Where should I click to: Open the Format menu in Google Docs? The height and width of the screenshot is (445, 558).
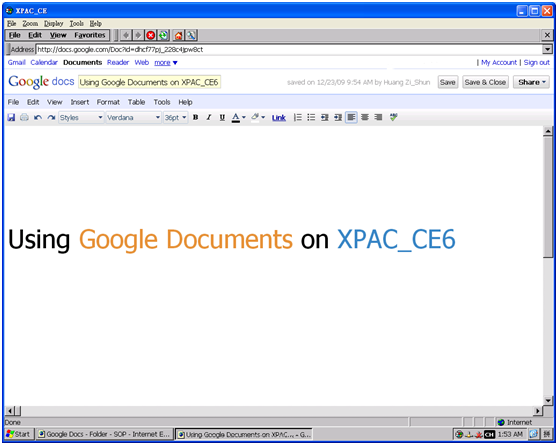[108, 102]
